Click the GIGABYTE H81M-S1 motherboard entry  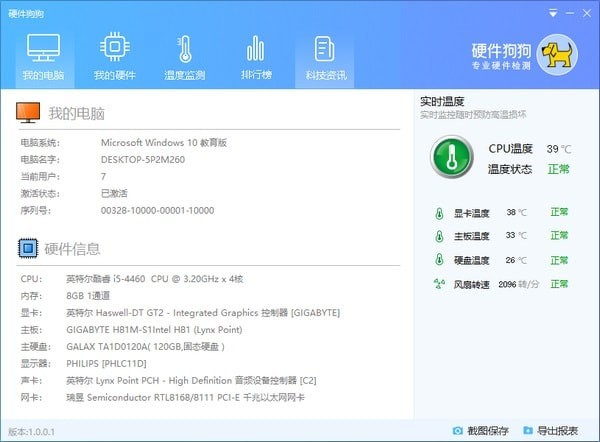click(x=136, y=329)
